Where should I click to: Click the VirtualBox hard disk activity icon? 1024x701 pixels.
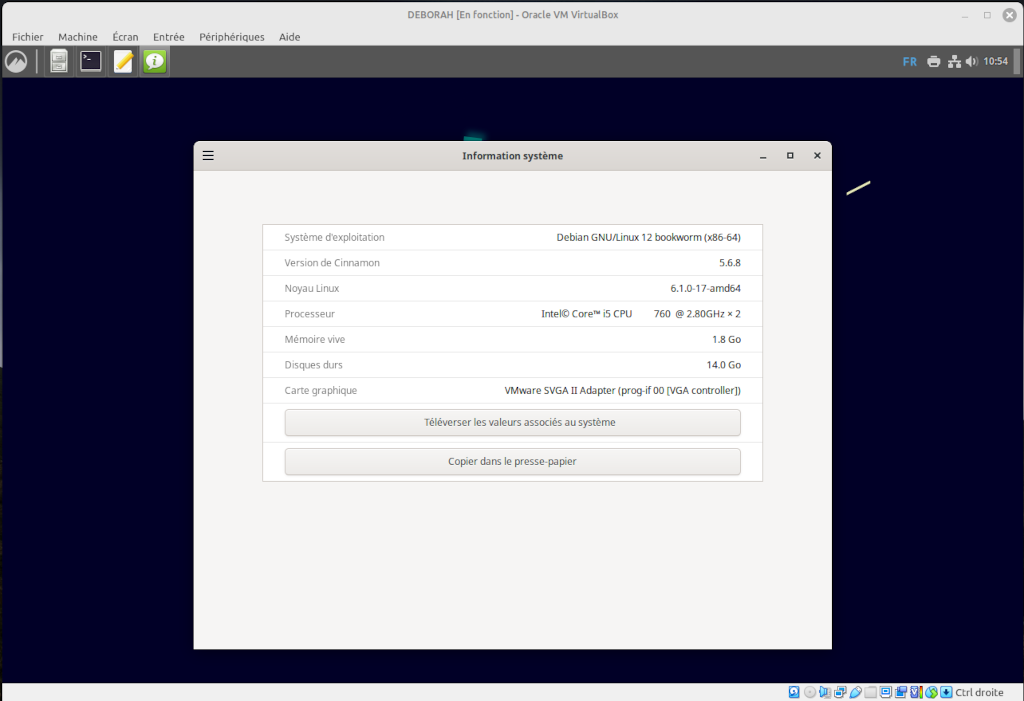click(x=794, y=692)
